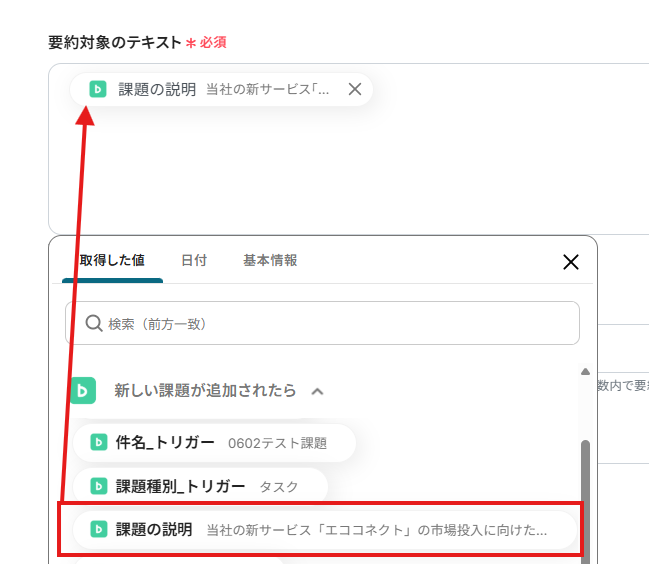Screen dimensions: 649x564
Task: Click the value list scrollbar thumb
Action: click(x=585, y=502)
